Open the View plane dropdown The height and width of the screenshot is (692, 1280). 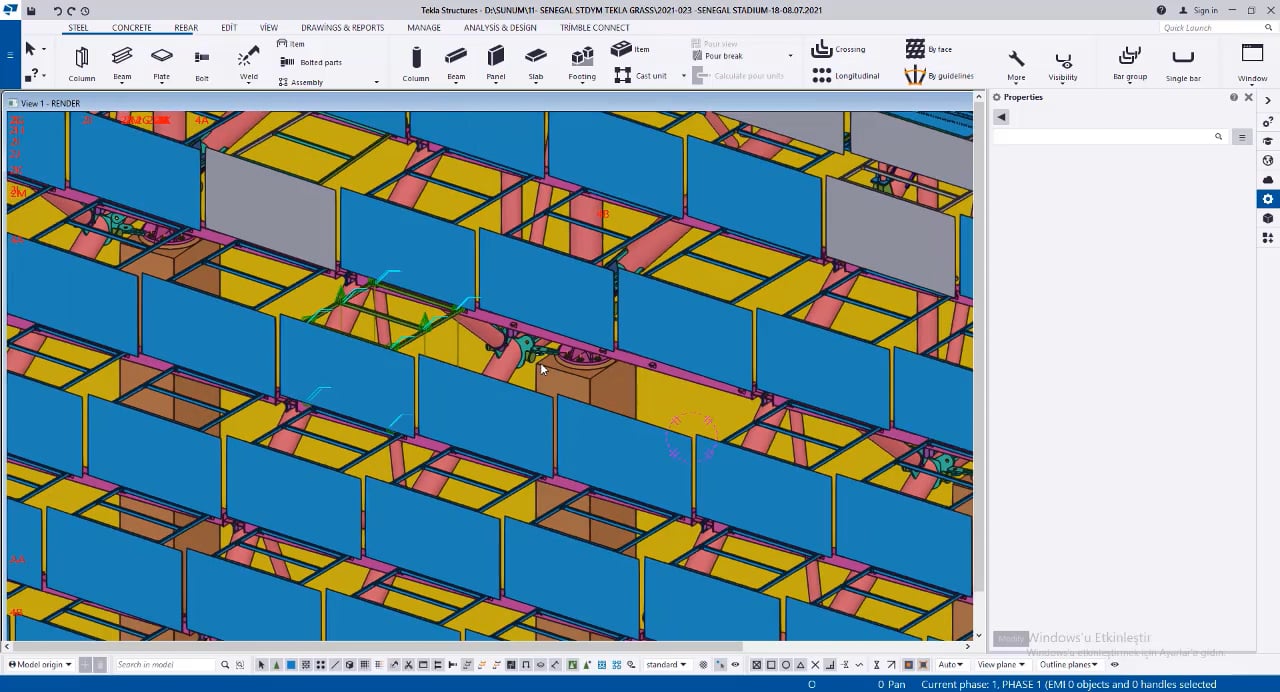1001,664
